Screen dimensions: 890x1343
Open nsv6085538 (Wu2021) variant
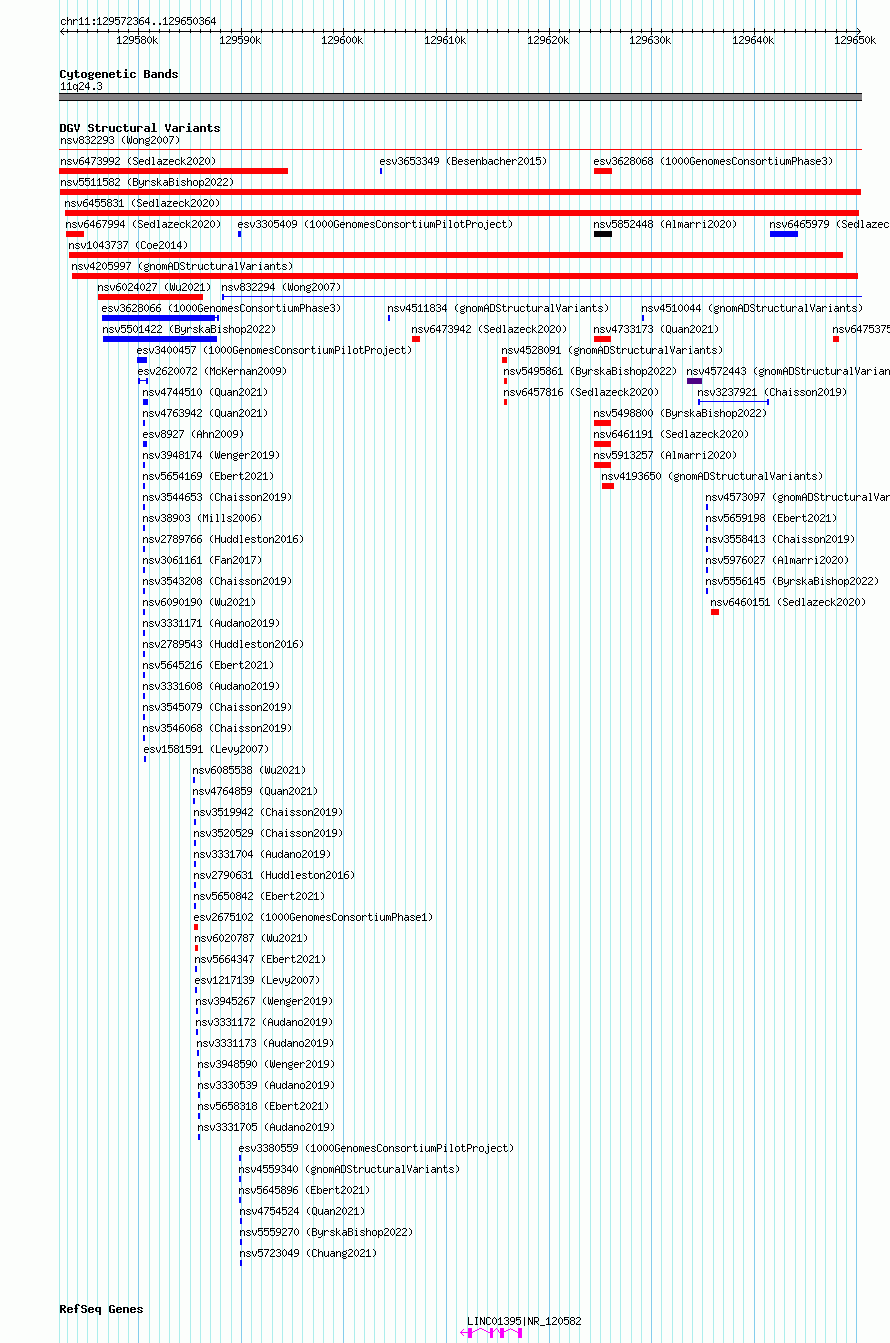pos(250,770)
